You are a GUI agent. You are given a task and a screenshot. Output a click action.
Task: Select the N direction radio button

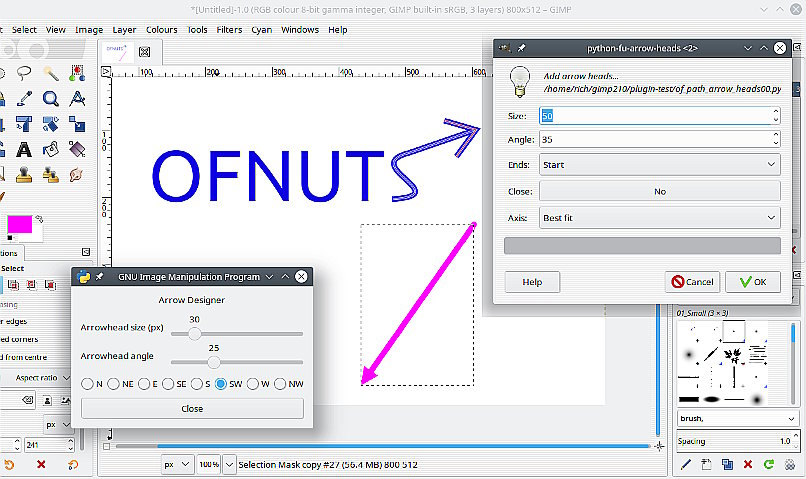(x=87, y=384)
